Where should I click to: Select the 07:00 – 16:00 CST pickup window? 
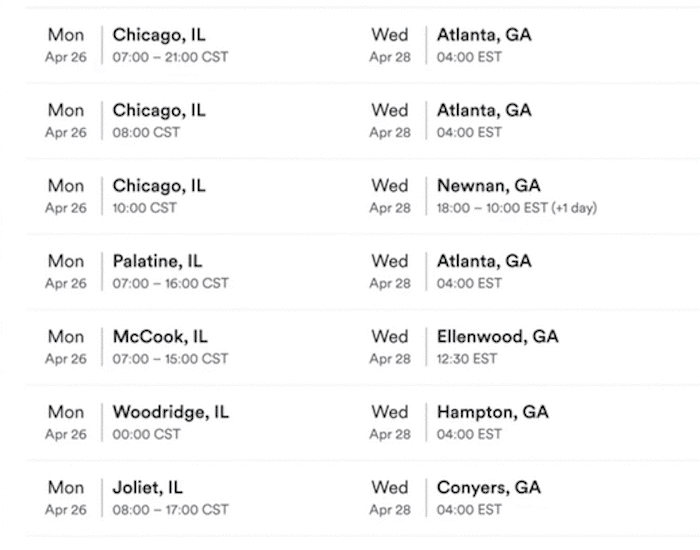(x=170, y=283)
